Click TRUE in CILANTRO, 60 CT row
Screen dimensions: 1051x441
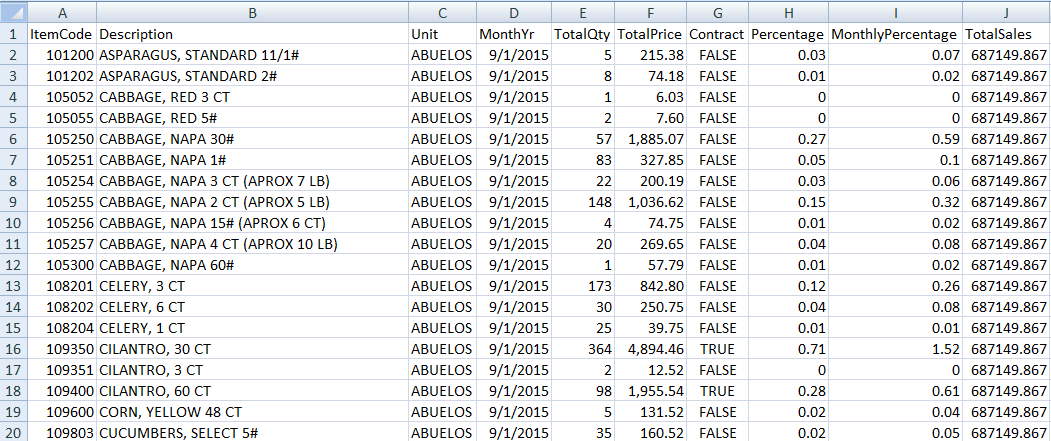tap(717, 391)
